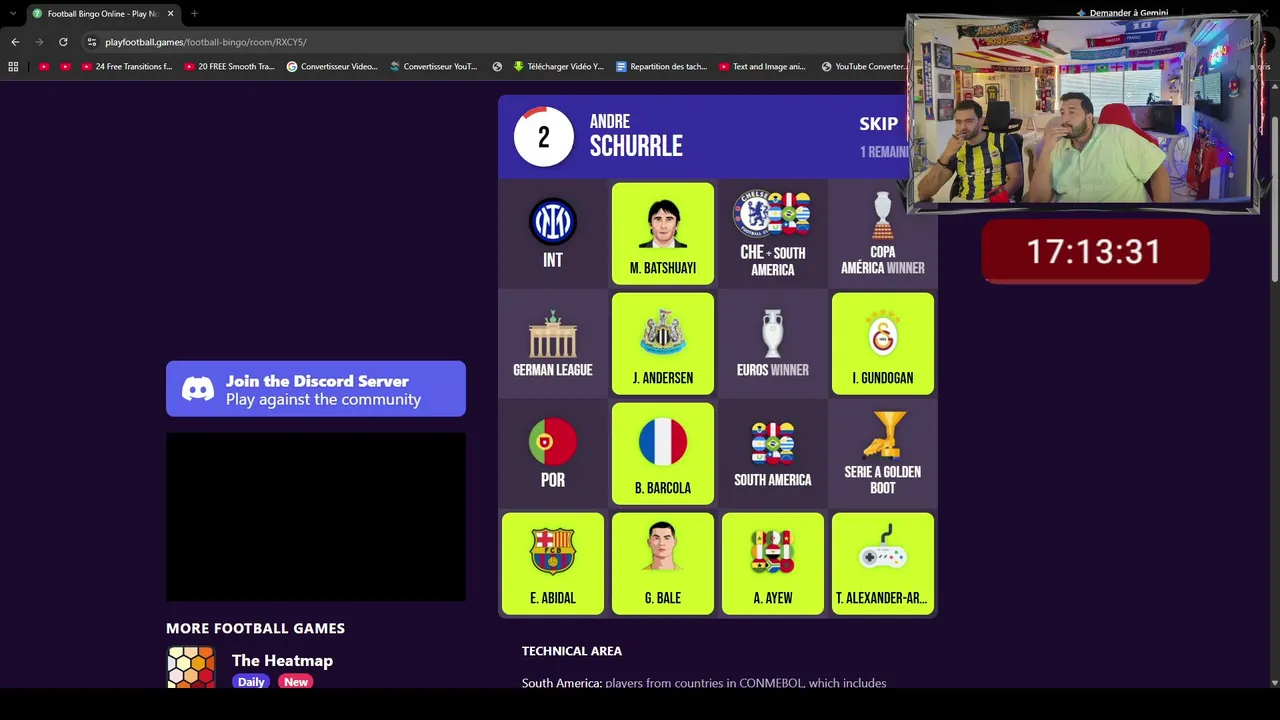Click the MORE FOOTBALL GAMES heading

point(255,628)
